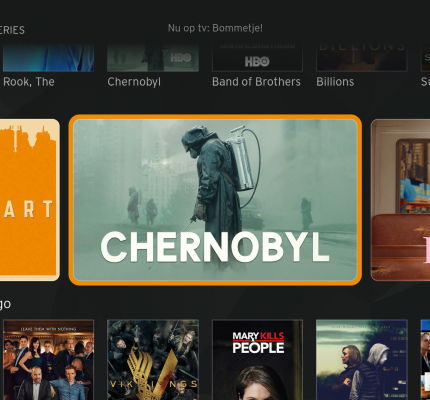Image resolution: width=430 pixels, height=400 pixels.
Task: Open the partially visible poster at bottom right
Action: (x=425, y=360)
